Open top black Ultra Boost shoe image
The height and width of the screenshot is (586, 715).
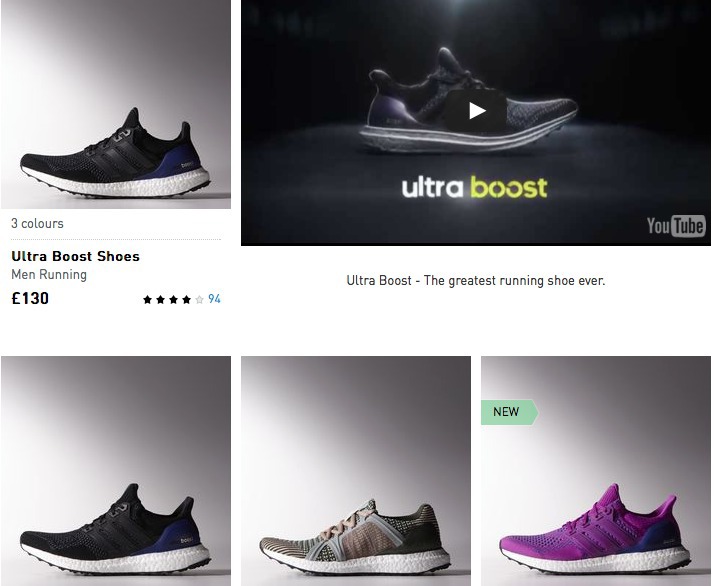click(116, 104)
